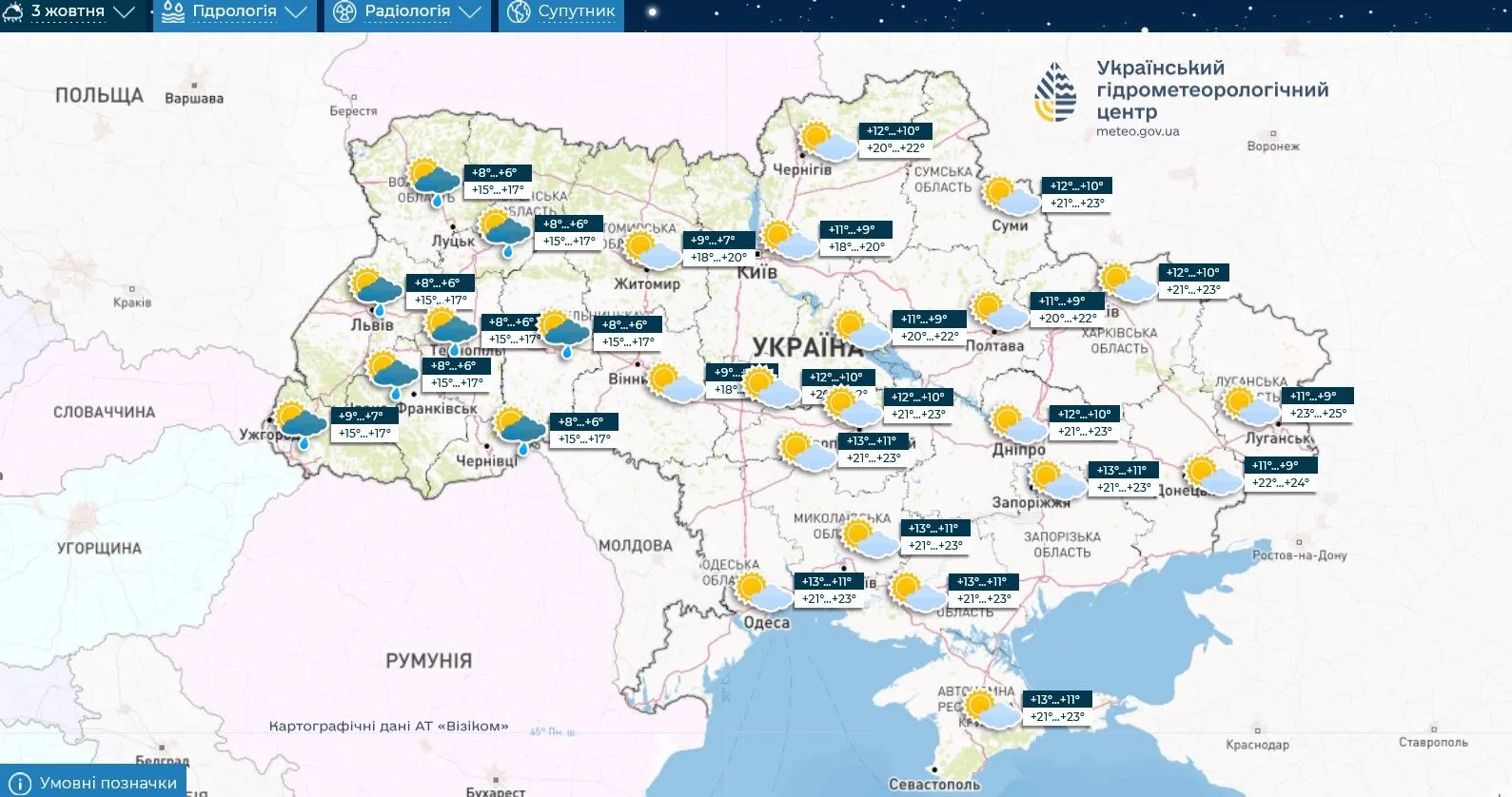Expand the Гідрологія menu
Viewport: 1512px width, 797px height.
(x=235, y=12)
